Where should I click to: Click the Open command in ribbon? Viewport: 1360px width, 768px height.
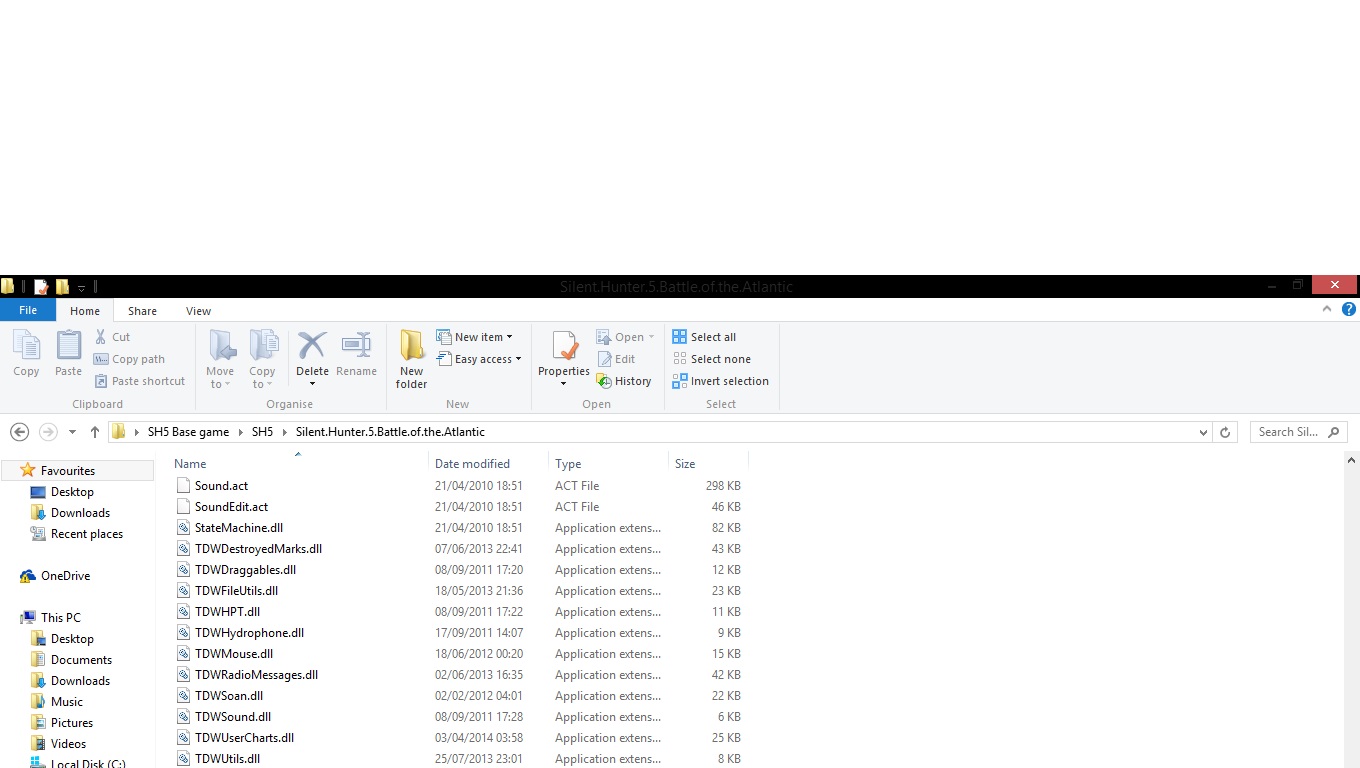coord(625,337)
